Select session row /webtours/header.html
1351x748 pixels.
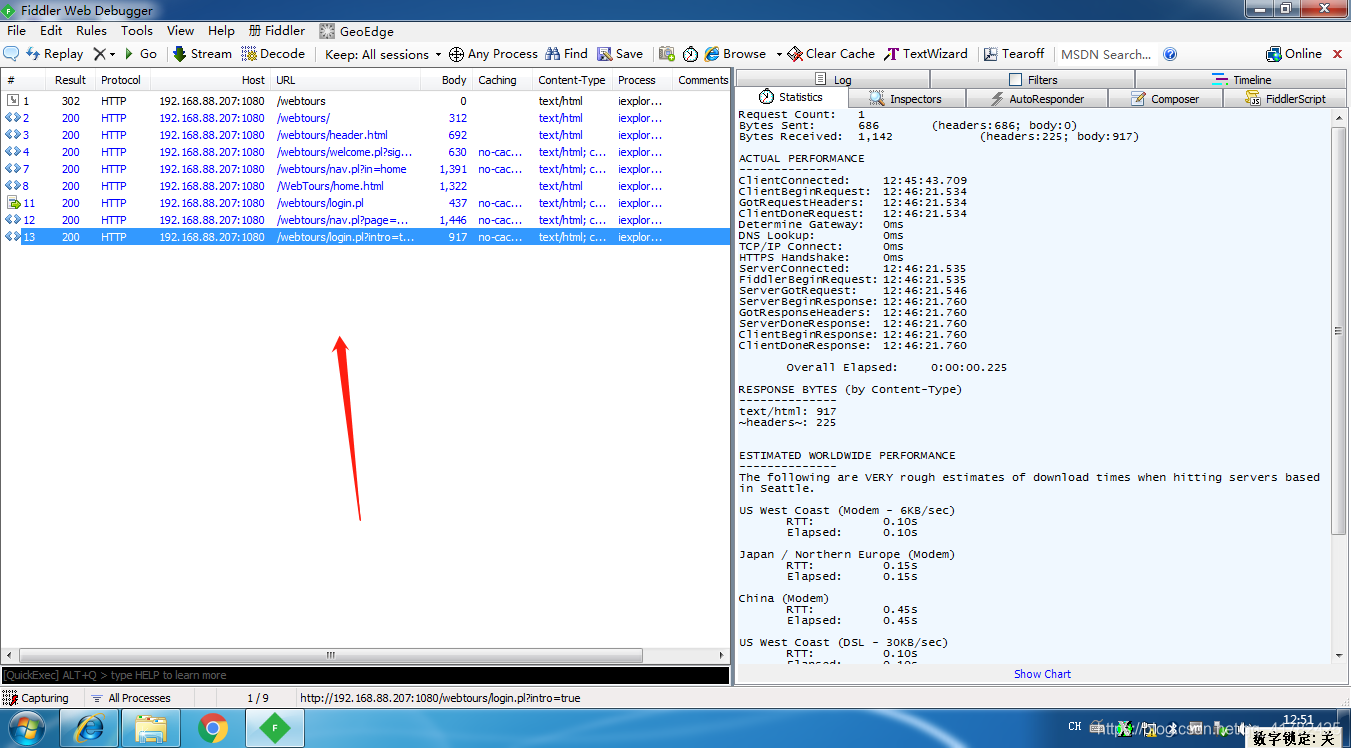(x=365, y=135)
